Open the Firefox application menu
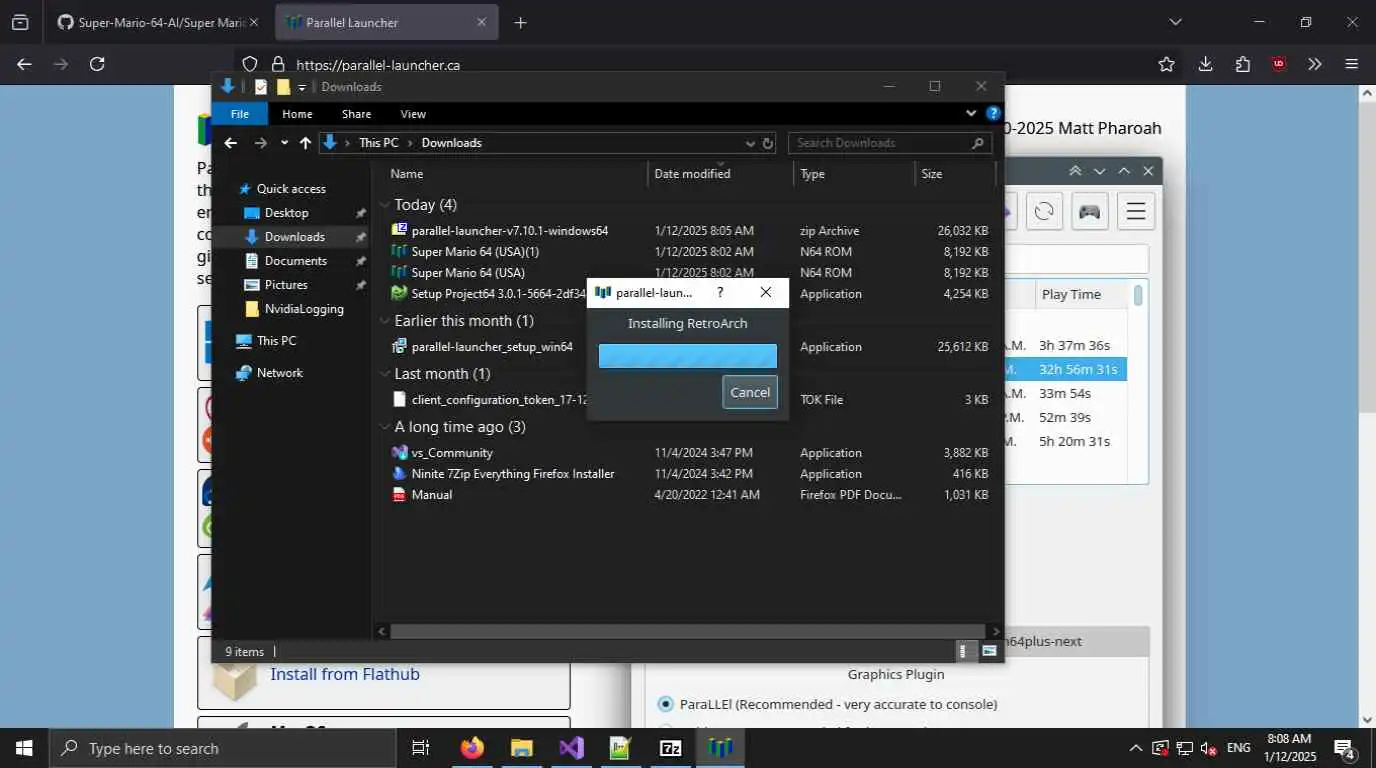1376x768 pixels. [x=1352, y=64]
